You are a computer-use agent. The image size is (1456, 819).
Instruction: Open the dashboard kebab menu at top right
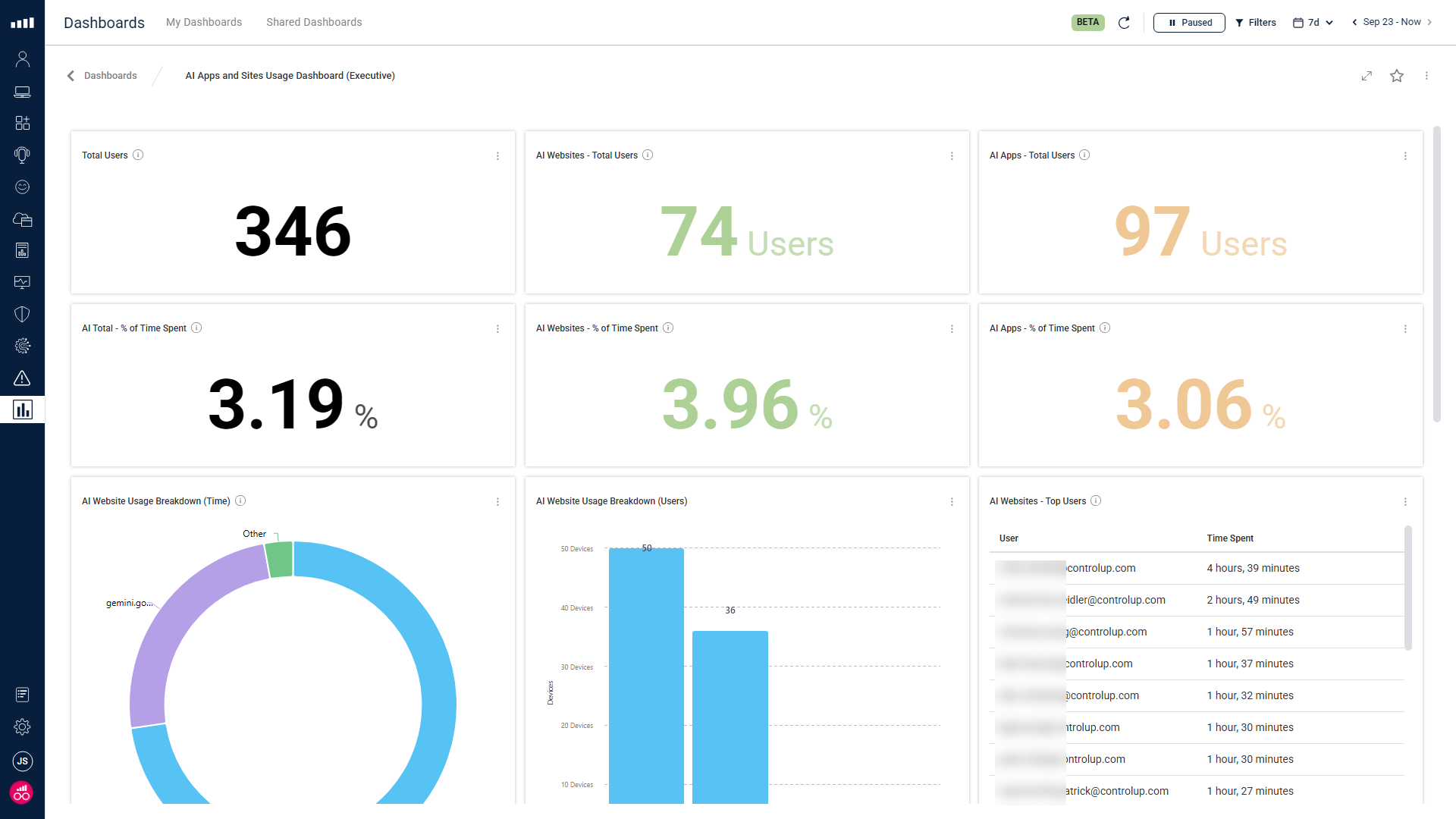point(1426,76)
